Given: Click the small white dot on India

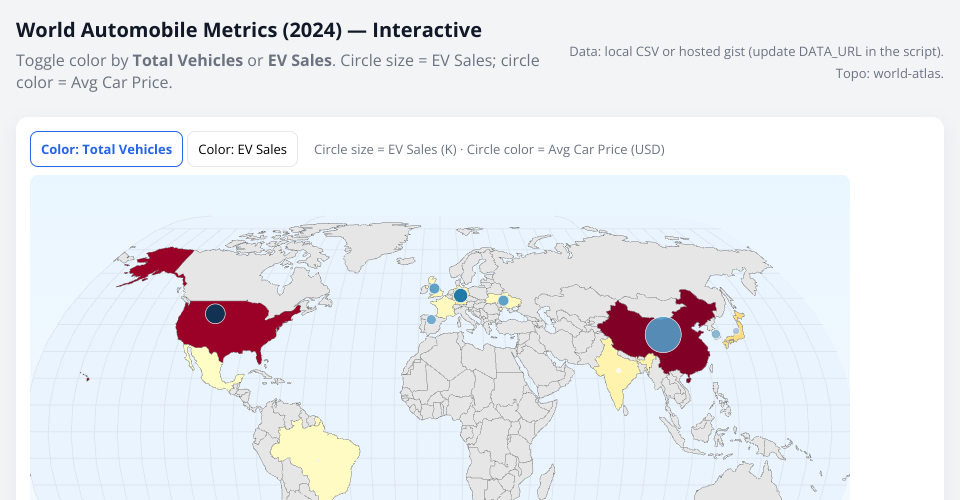Looking at the screenshot, I should point(619,371).
